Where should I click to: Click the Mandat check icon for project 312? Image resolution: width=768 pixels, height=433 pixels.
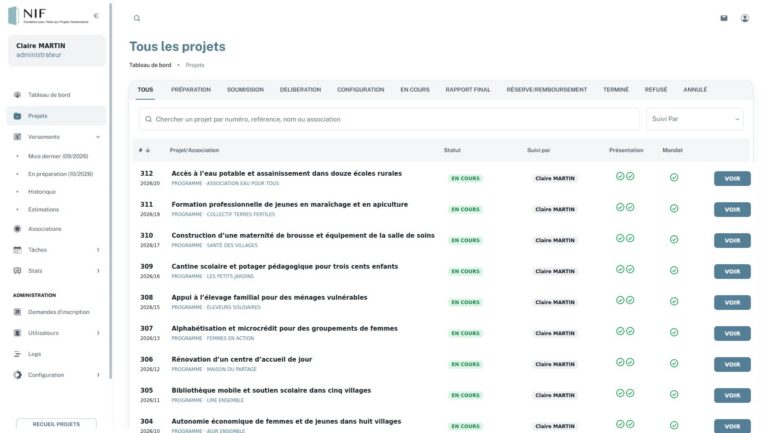(x=674, y=177)
